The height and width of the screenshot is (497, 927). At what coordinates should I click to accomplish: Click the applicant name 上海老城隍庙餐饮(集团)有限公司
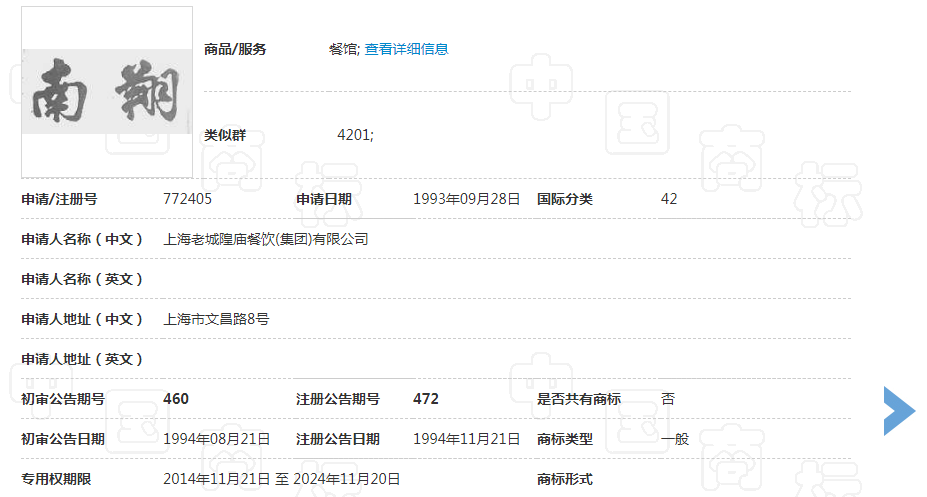[266, 239]
